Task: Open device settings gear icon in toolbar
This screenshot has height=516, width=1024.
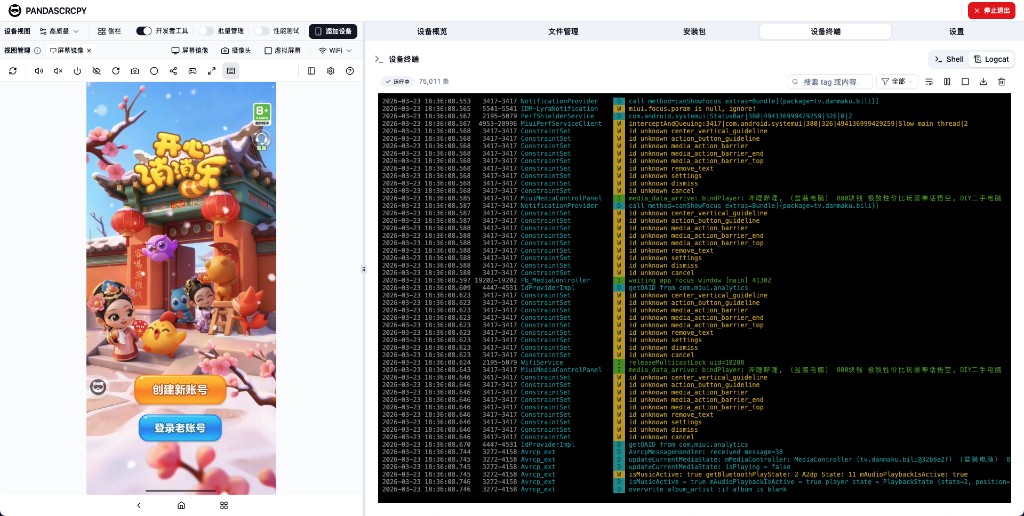Action: [330, 71]
